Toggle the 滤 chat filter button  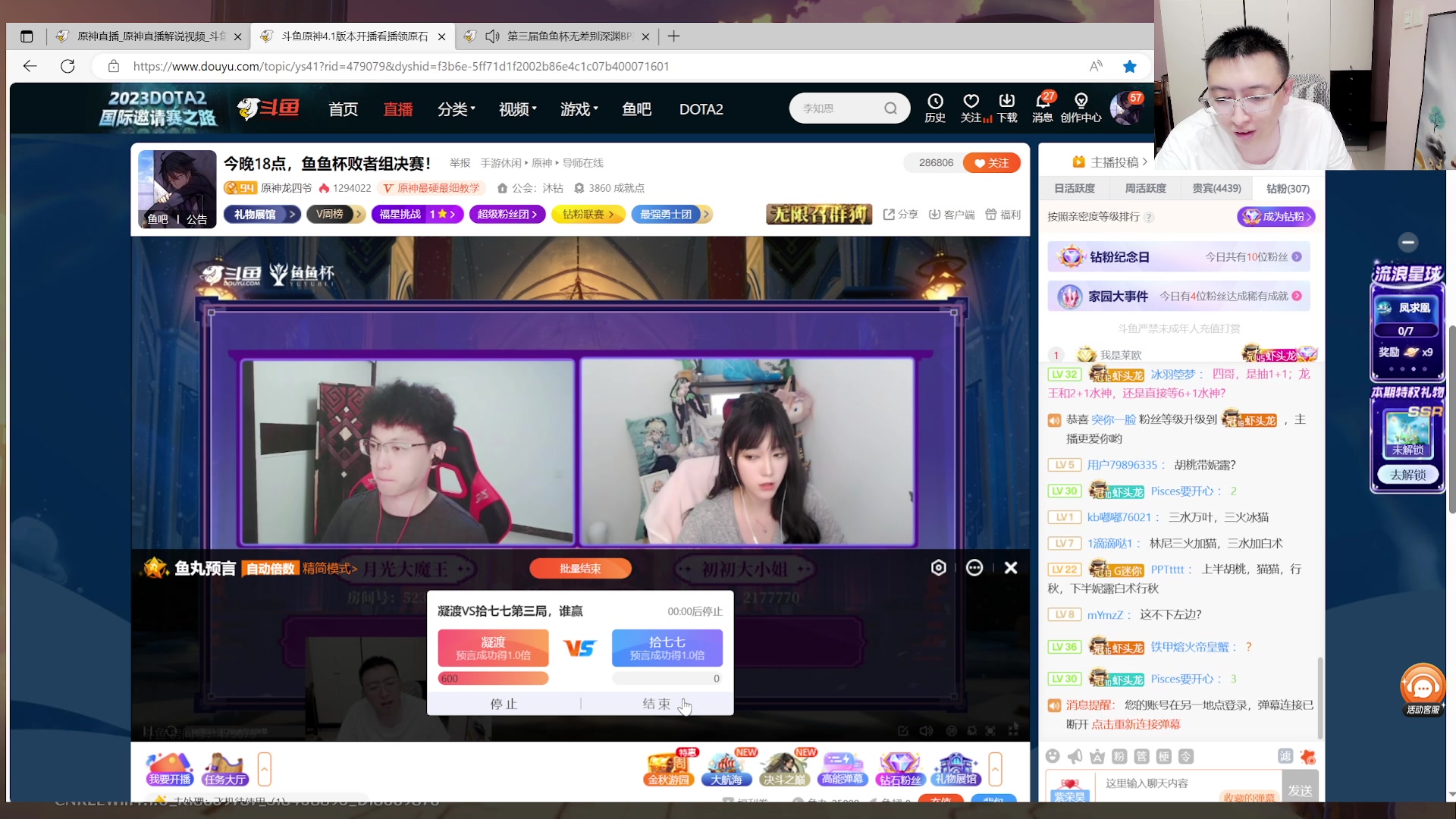click(1285, 756)
